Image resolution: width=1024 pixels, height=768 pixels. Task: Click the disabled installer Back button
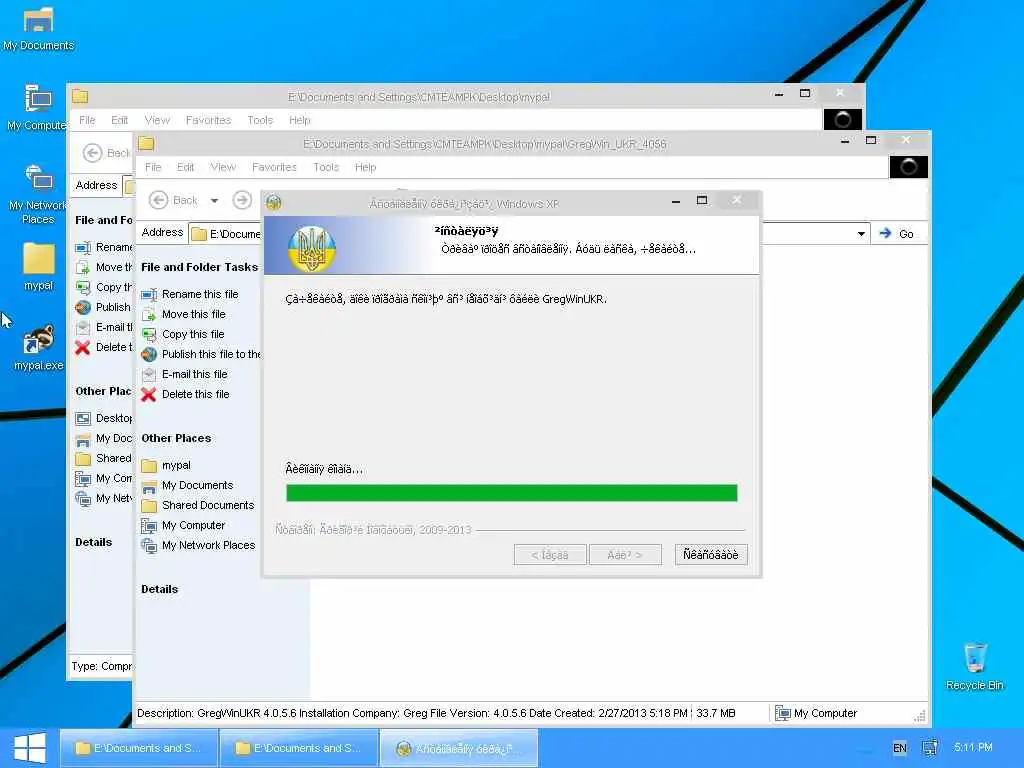click(x=550, y=554)
